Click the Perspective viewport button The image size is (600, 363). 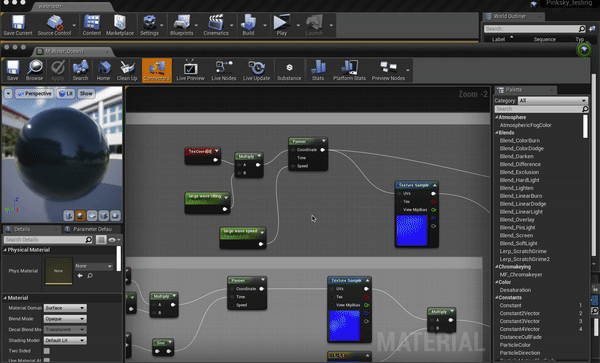click(x=34, y=94)
